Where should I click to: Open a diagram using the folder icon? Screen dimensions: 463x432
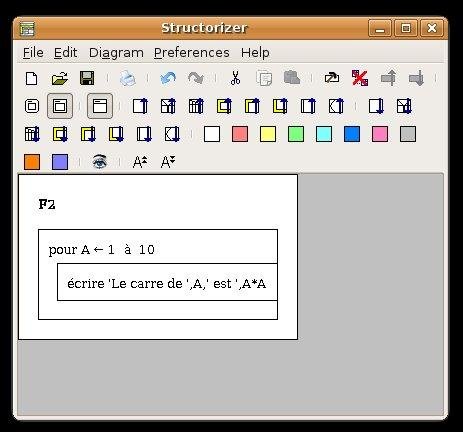pos(60,79)
